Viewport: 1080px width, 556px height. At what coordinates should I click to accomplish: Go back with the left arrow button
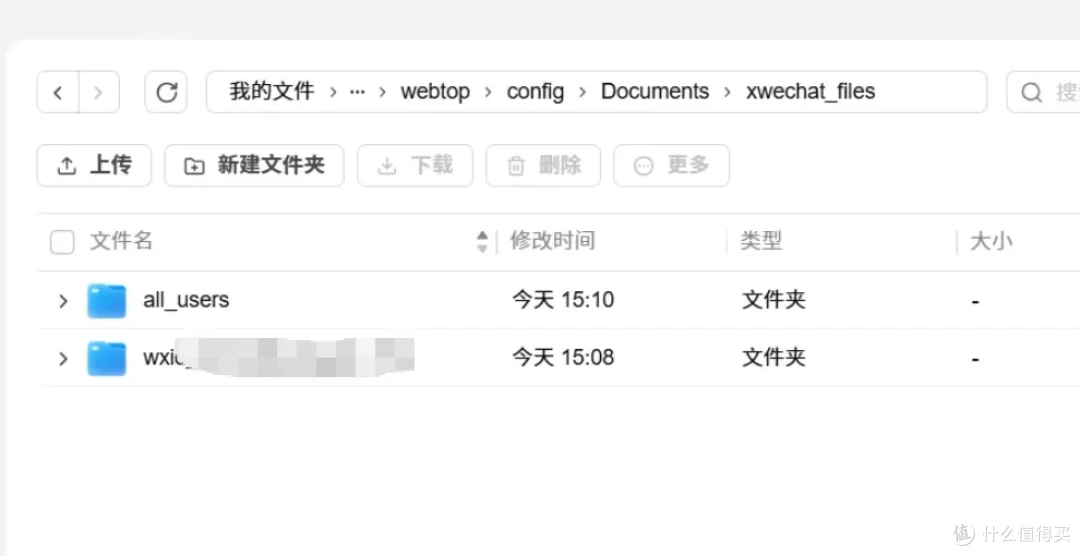click(58, 92)
